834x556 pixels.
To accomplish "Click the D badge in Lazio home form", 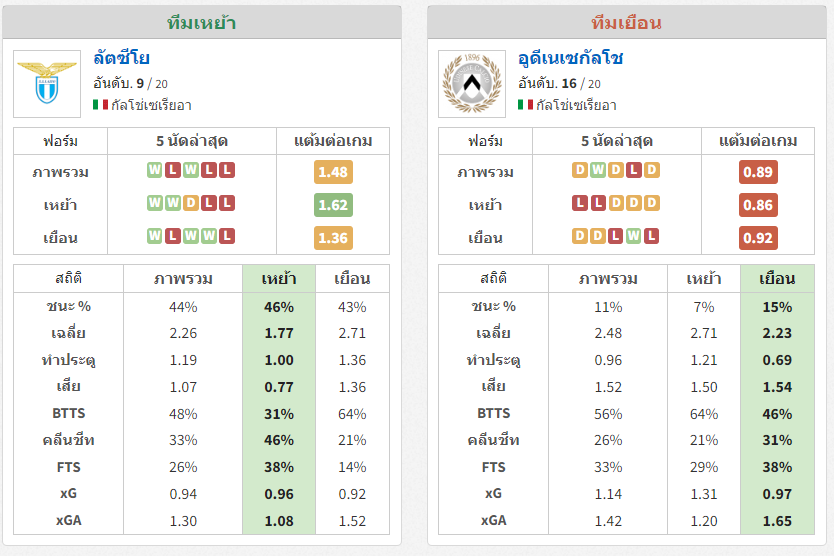I will [x=190, y=203].
